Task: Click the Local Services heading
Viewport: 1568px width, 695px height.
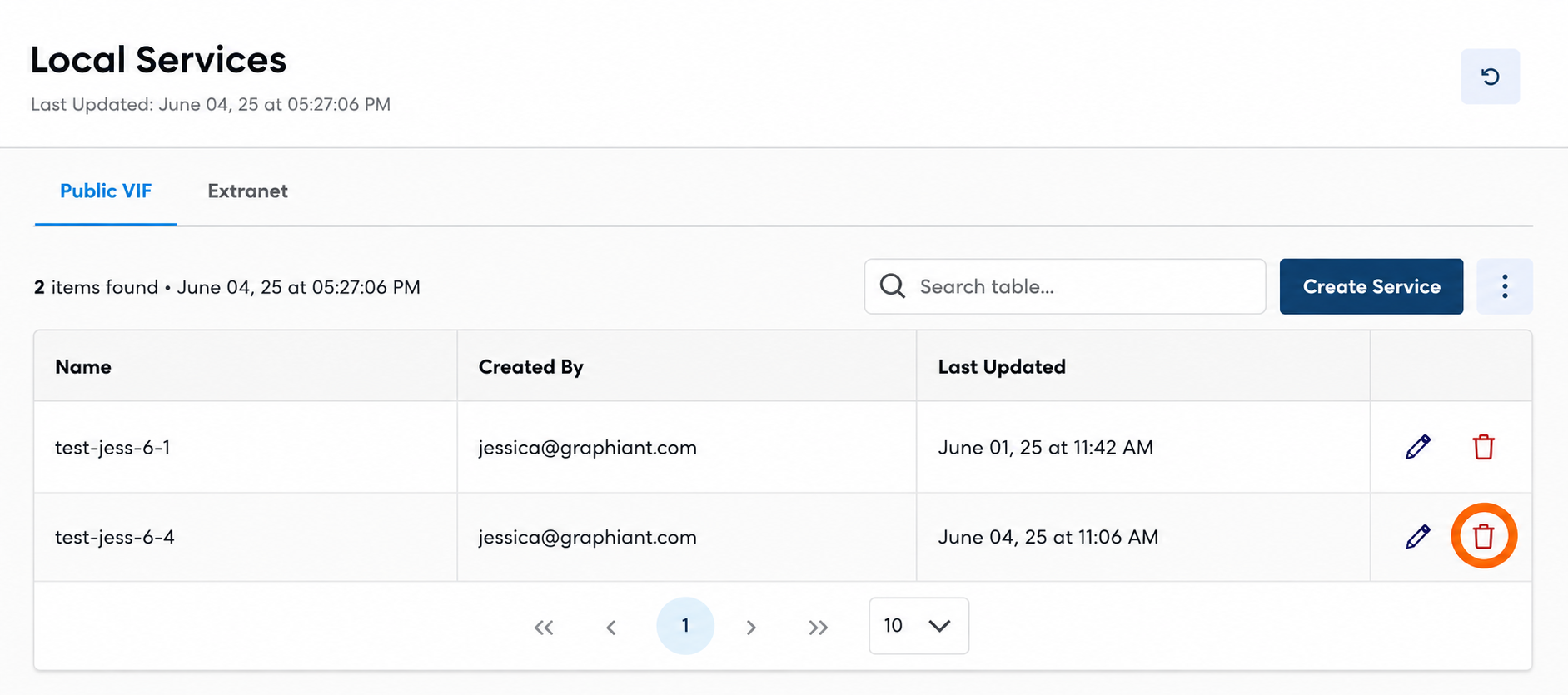Action: click(158, 60)
